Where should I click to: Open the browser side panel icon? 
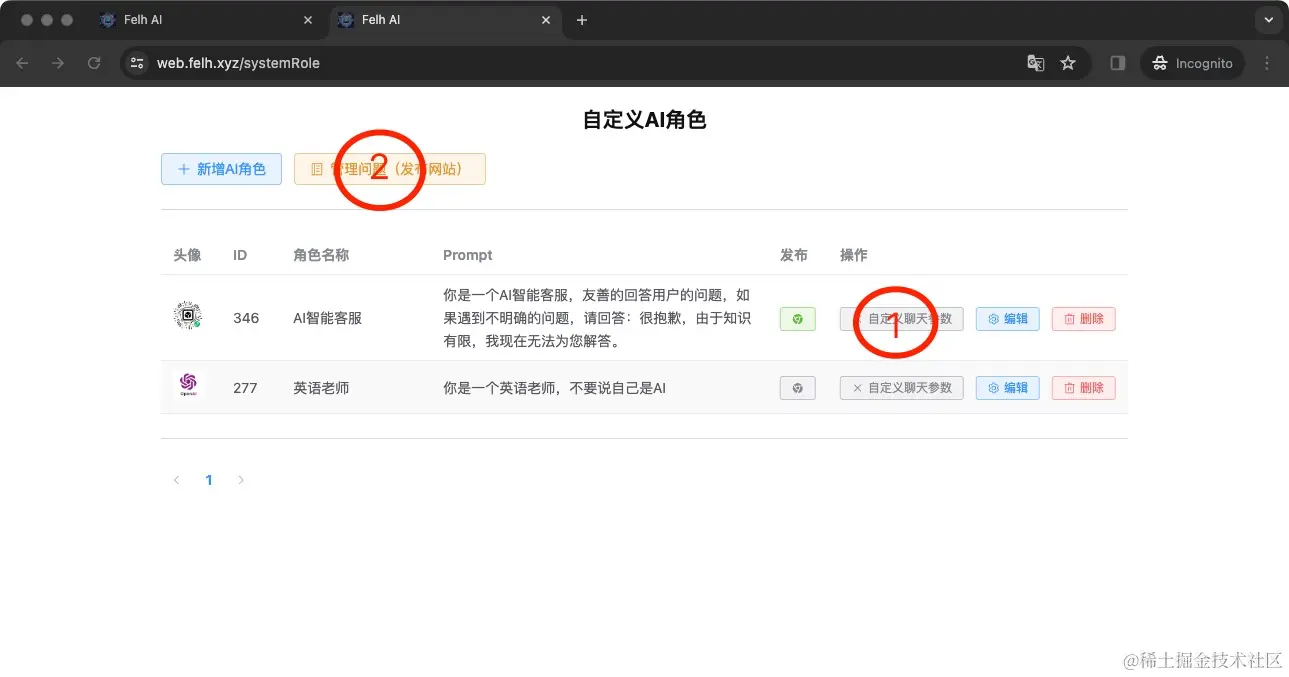coord(1118,63)
